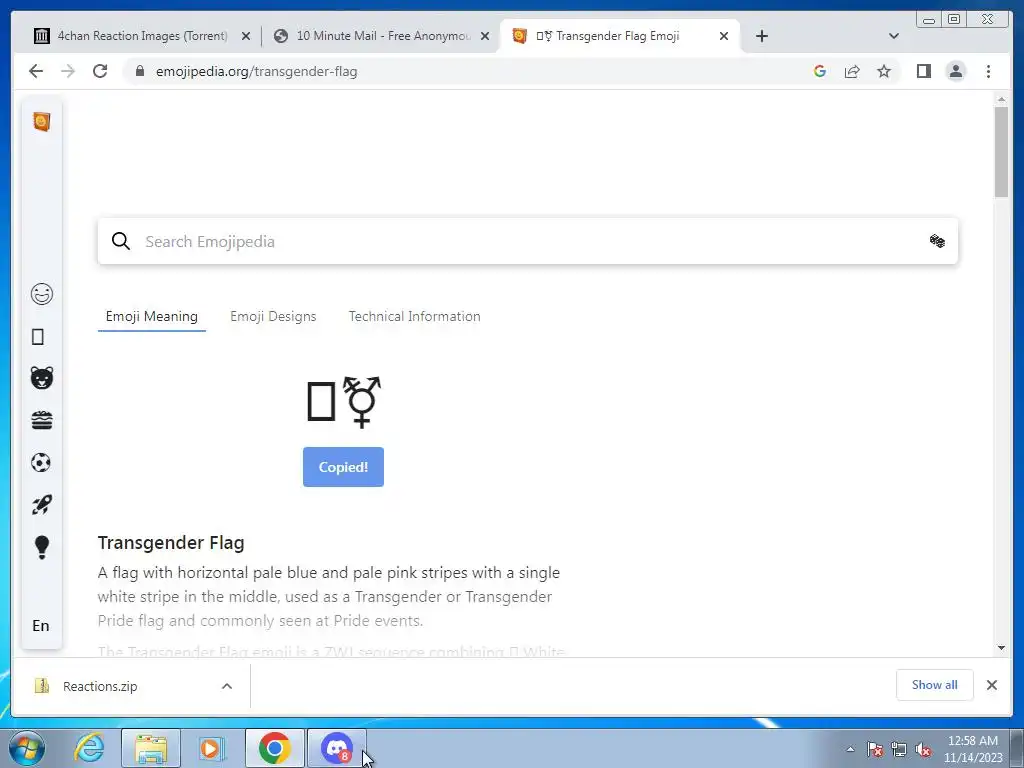Click the random emoji dice icon
Viewport: 1024px width, 768px height.
coord(937,241)
